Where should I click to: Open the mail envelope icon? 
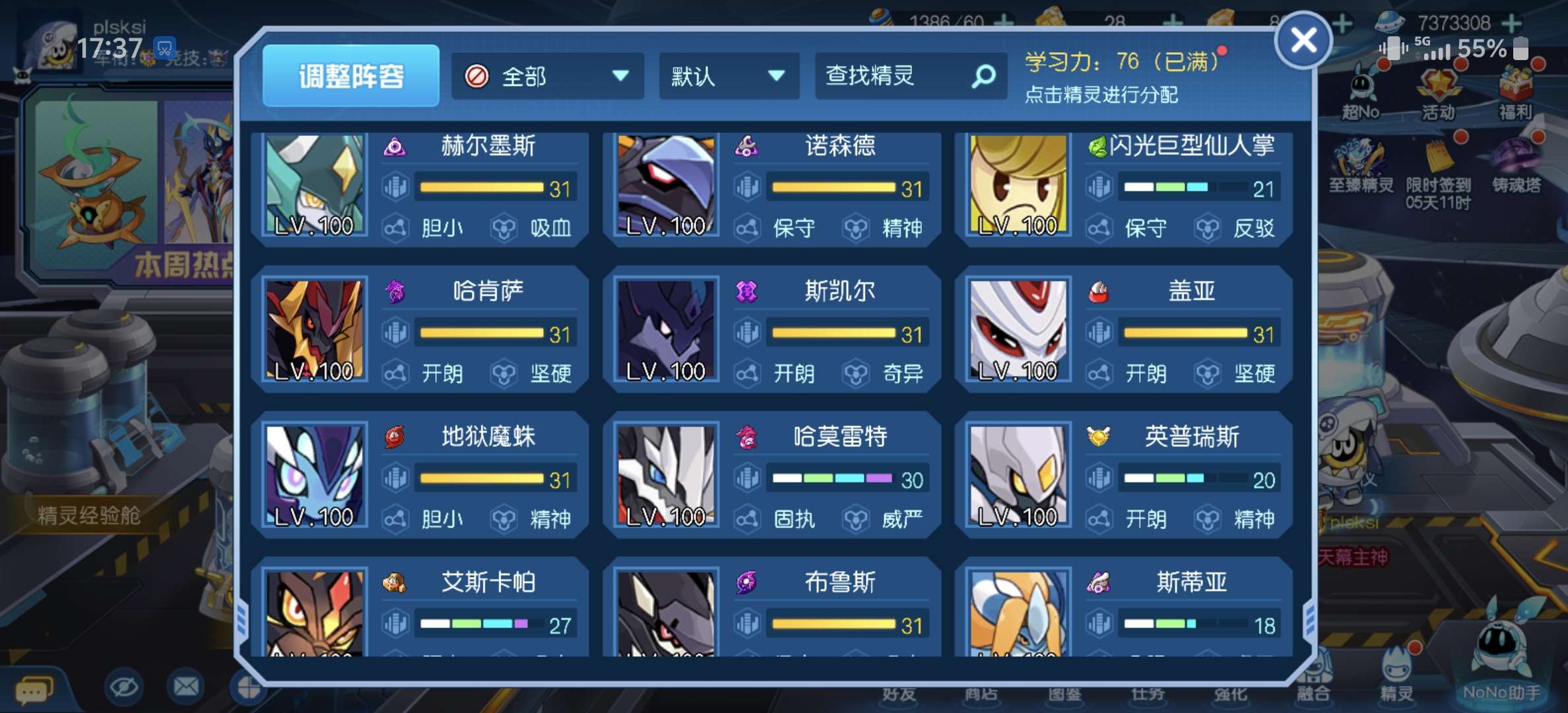click(x=186, y=687)
